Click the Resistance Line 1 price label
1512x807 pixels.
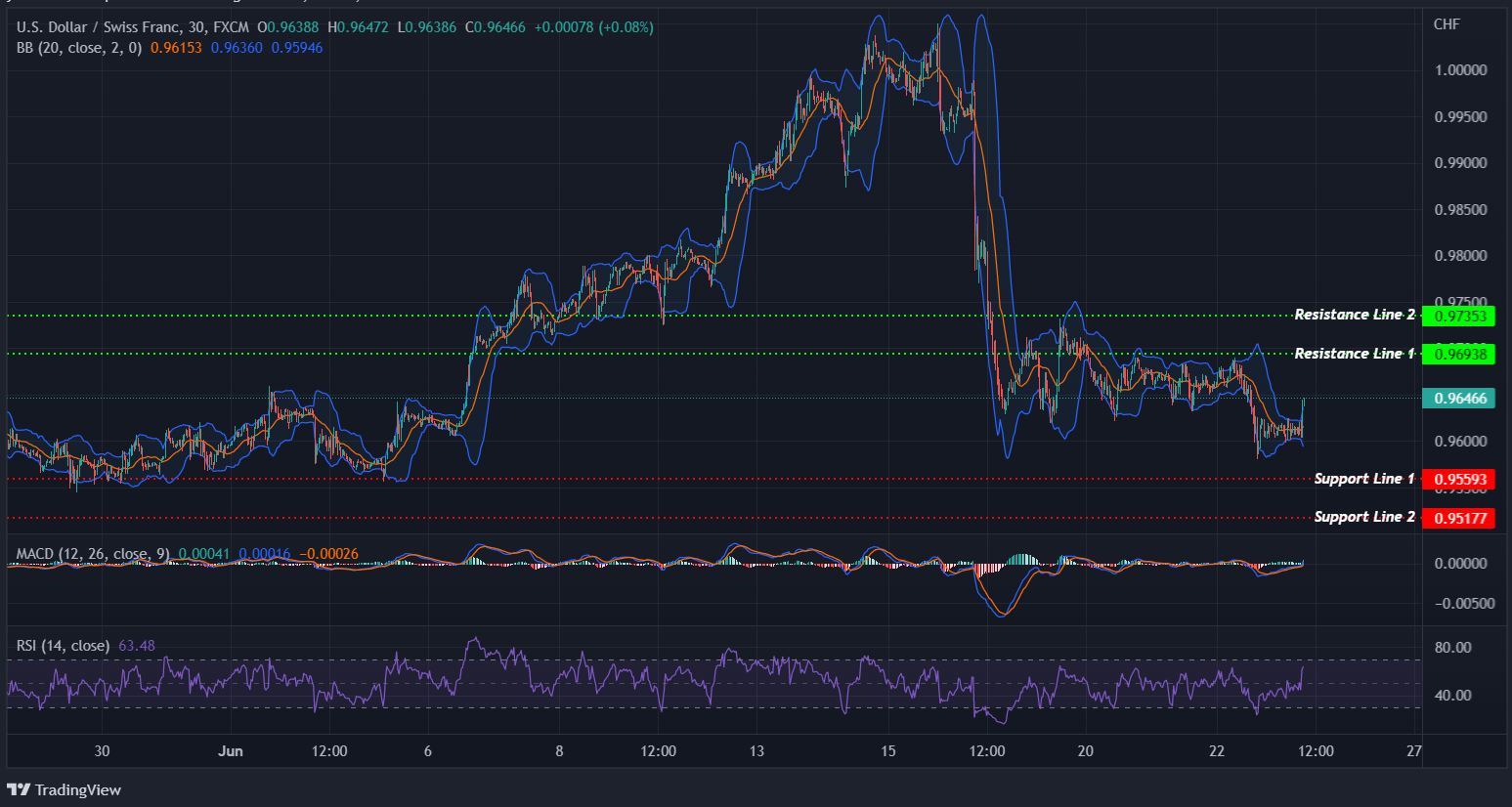pos(1460,354)
